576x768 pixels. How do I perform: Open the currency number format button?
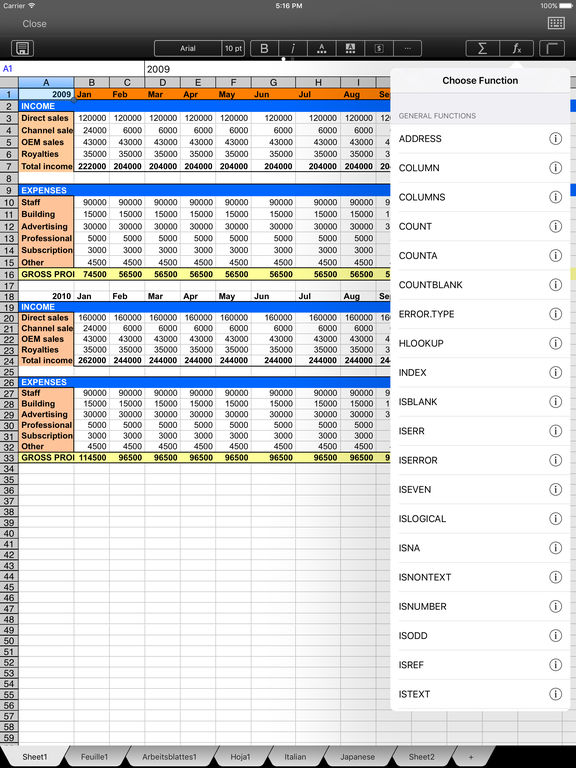point(379,48)
